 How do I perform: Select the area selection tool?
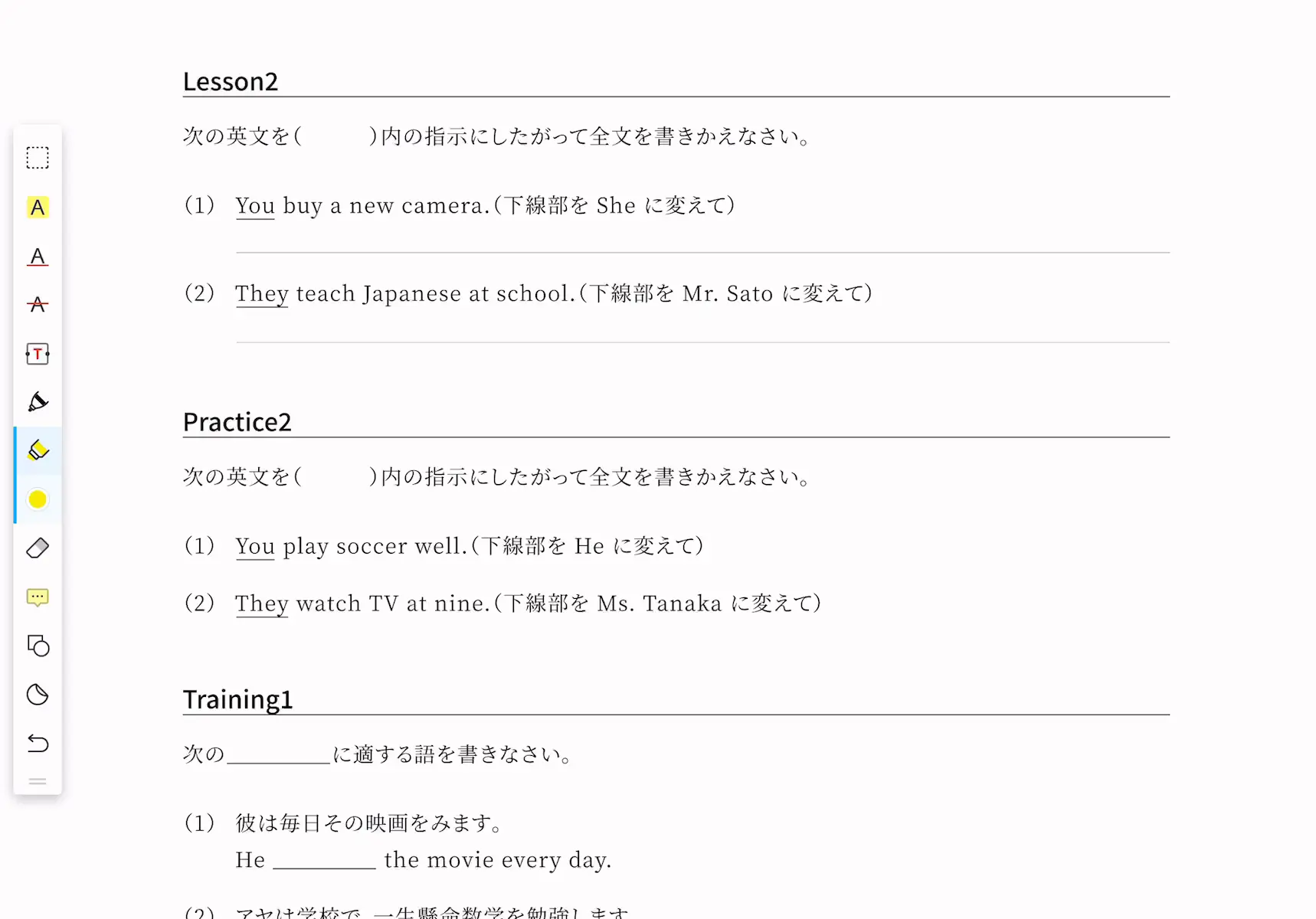click(38, 158)
